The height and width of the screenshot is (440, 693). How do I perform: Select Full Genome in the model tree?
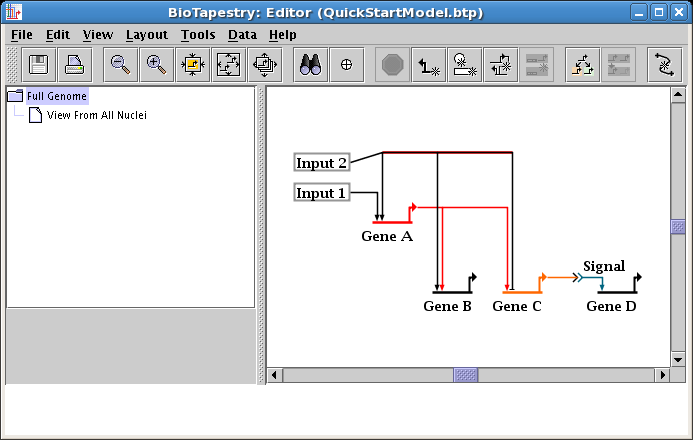coord(57,96)
